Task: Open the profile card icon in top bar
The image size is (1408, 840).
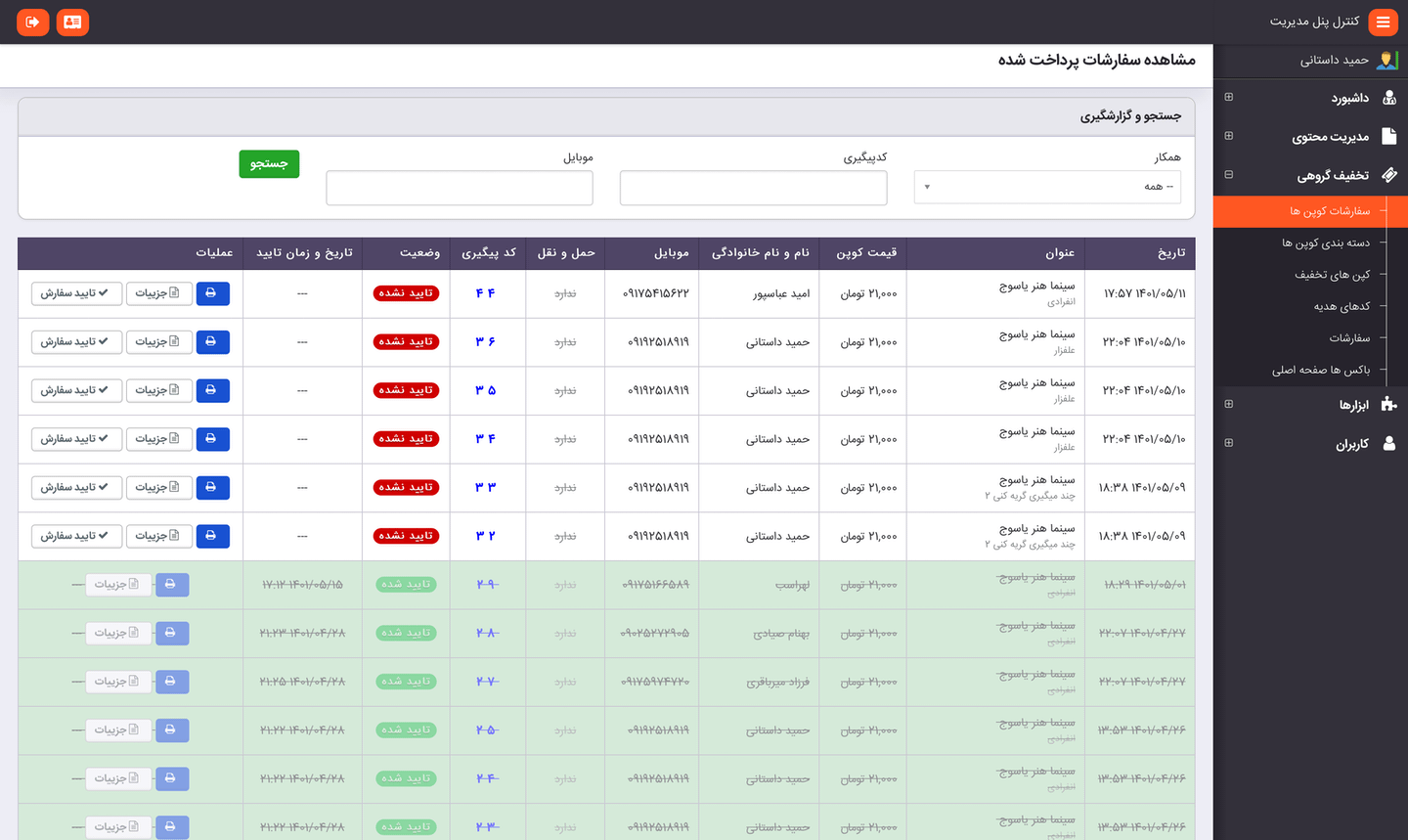Action: 72,22
